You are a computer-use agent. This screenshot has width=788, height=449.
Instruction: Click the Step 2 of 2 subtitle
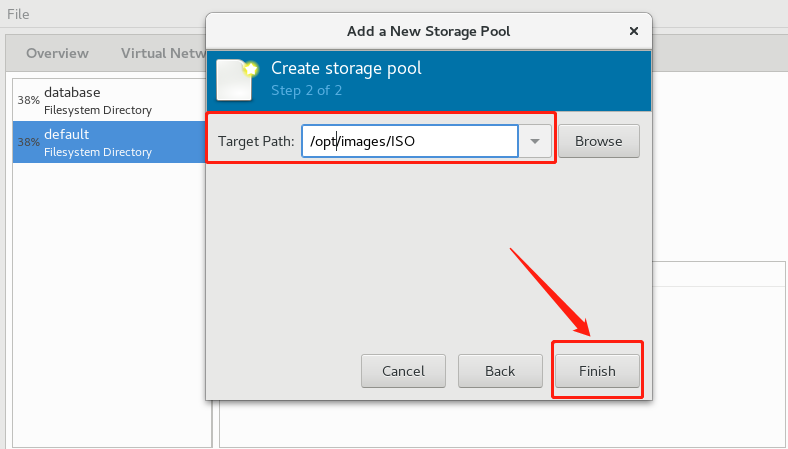click(307, 91)
